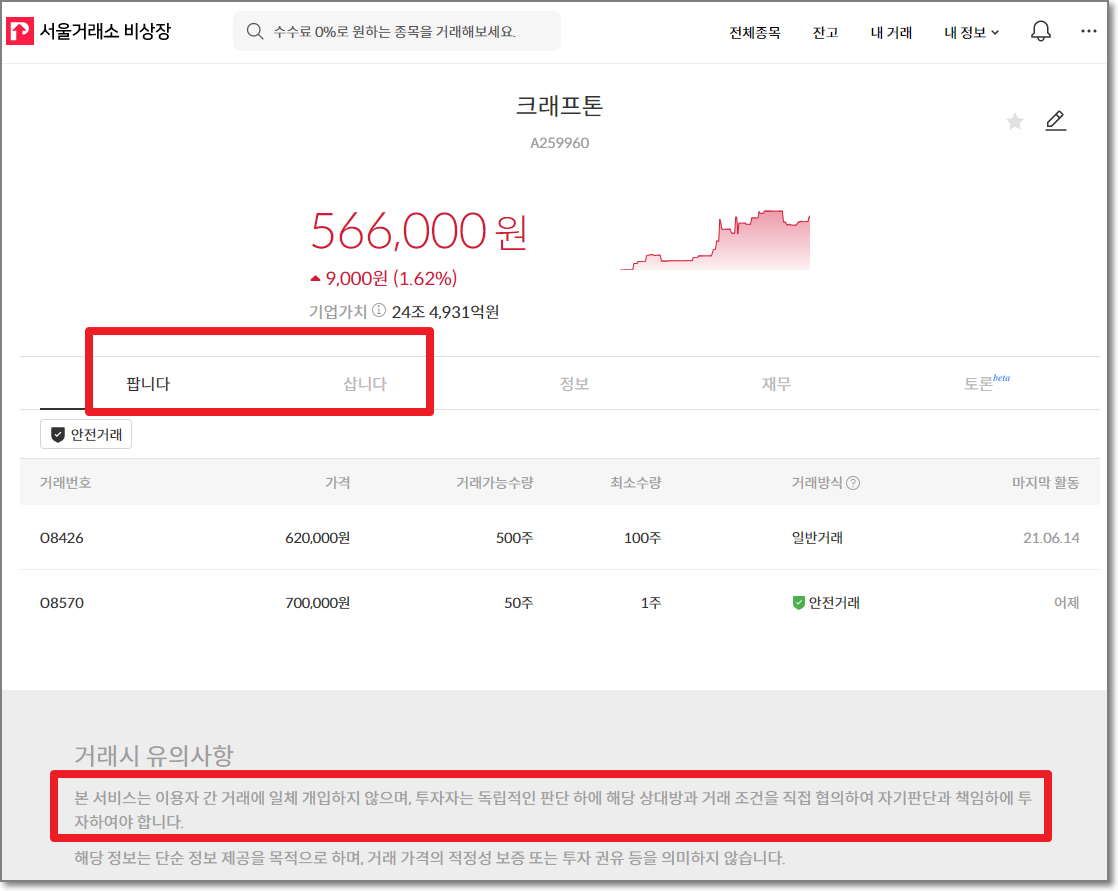Click stock code A259960
The image size is (1118, 891).
coord(560,143)
